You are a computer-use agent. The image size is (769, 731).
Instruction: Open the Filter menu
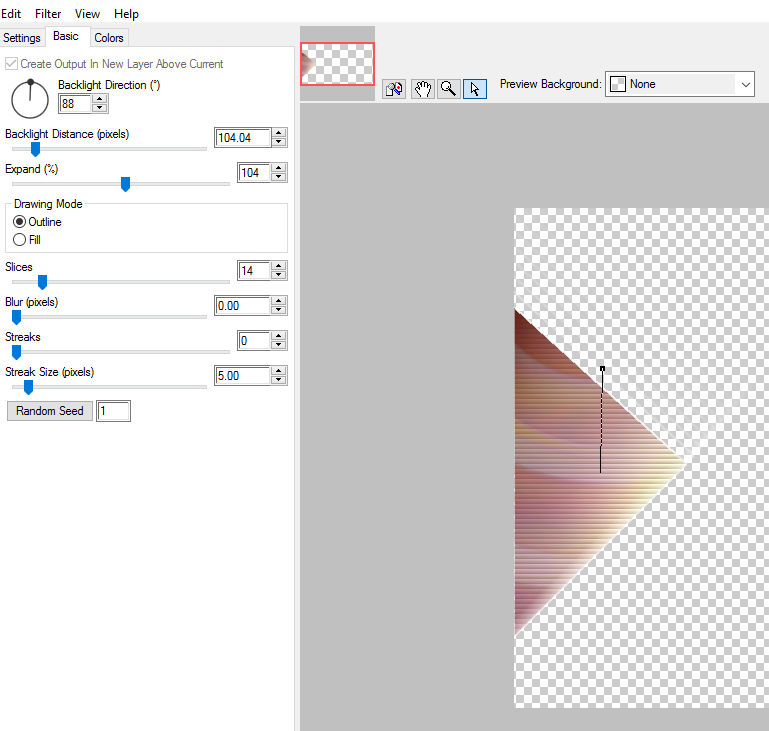[48, 14]
